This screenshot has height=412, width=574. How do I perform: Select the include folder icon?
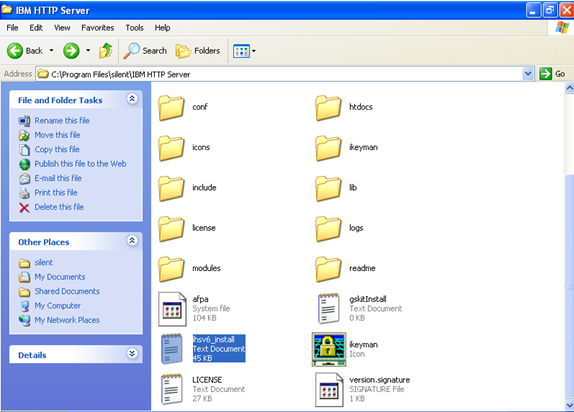pos(171,188)
